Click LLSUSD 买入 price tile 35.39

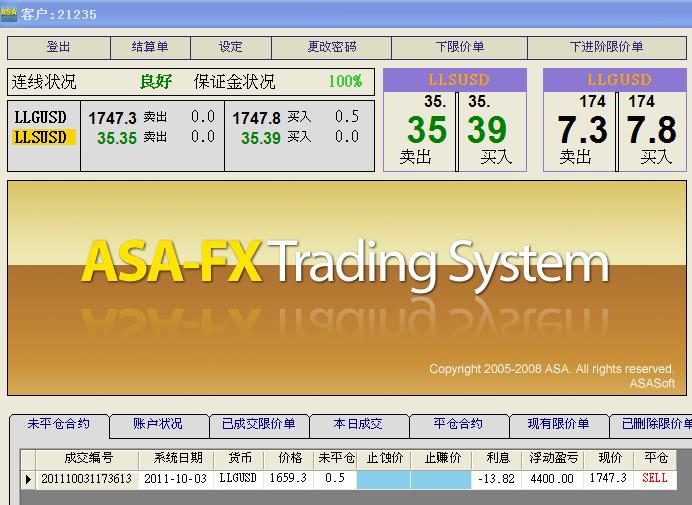coord(492,132)
